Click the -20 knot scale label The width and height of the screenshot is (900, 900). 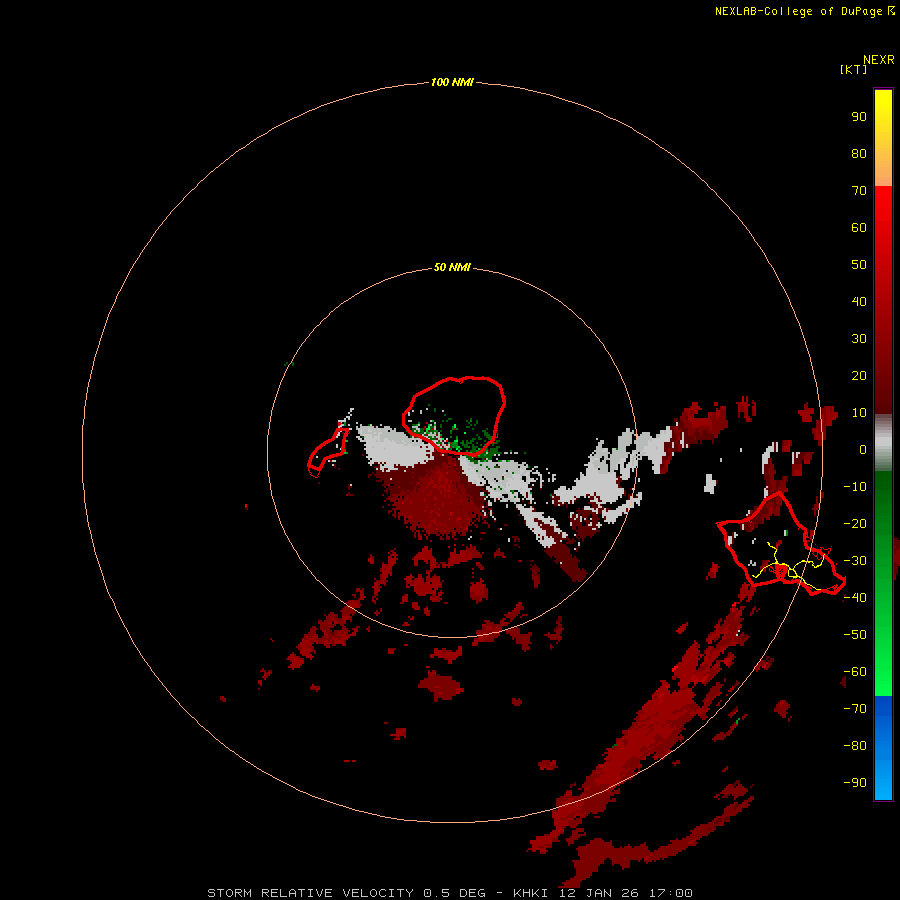pyautogui.click(x=855, y=523)
